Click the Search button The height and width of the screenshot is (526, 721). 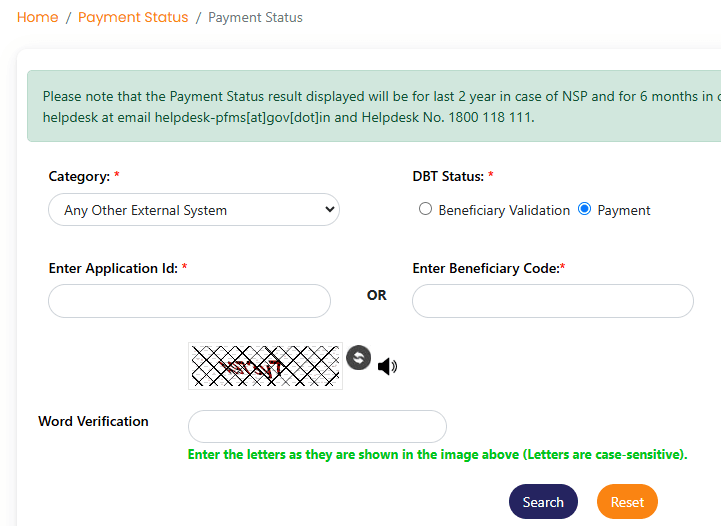[x=543, y=502]
